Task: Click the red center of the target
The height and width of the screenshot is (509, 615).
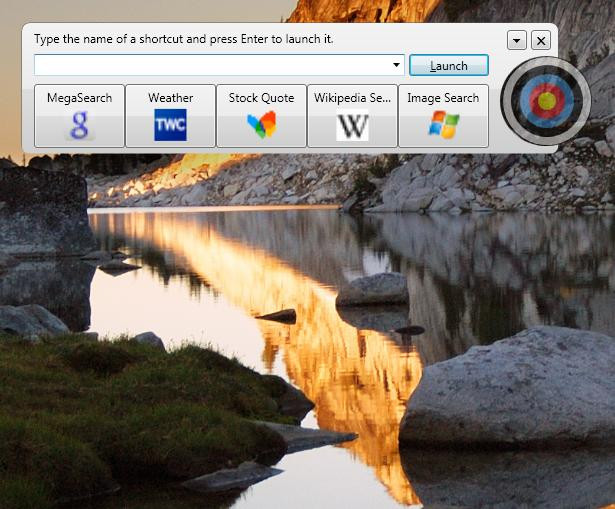Action: [x=546, y=101]
